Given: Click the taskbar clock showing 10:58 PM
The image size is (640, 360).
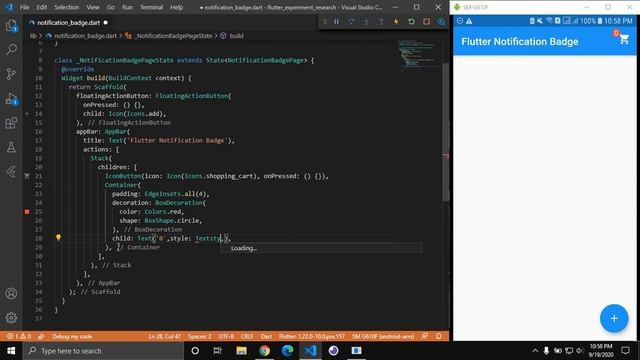Looking at the screenshot, I should pyautogui.click(x=601, y=351).
